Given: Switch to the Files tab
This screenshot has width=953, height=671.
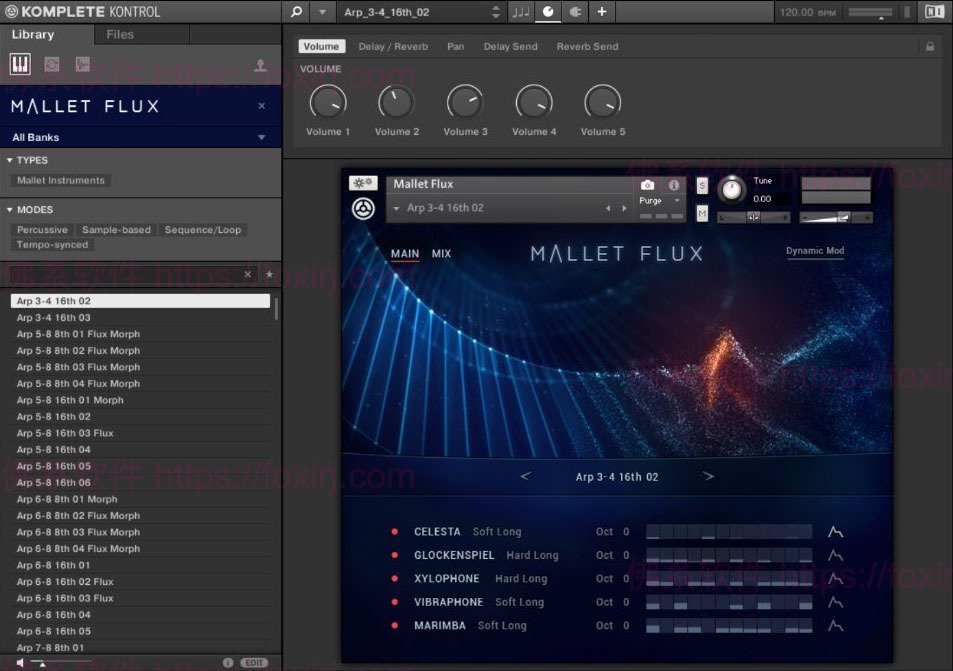Looking at the screenshot, I should tap(118, 33).
